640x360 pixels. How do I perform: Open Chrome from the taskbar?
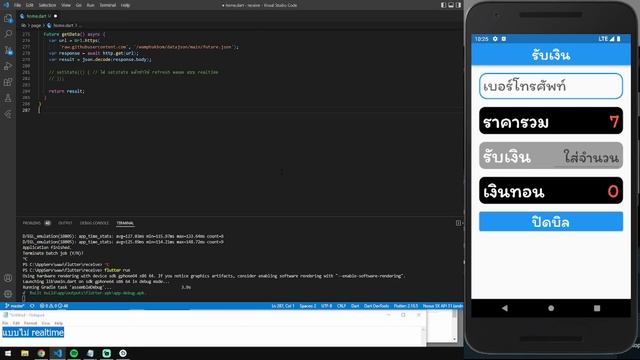point(41,353)
